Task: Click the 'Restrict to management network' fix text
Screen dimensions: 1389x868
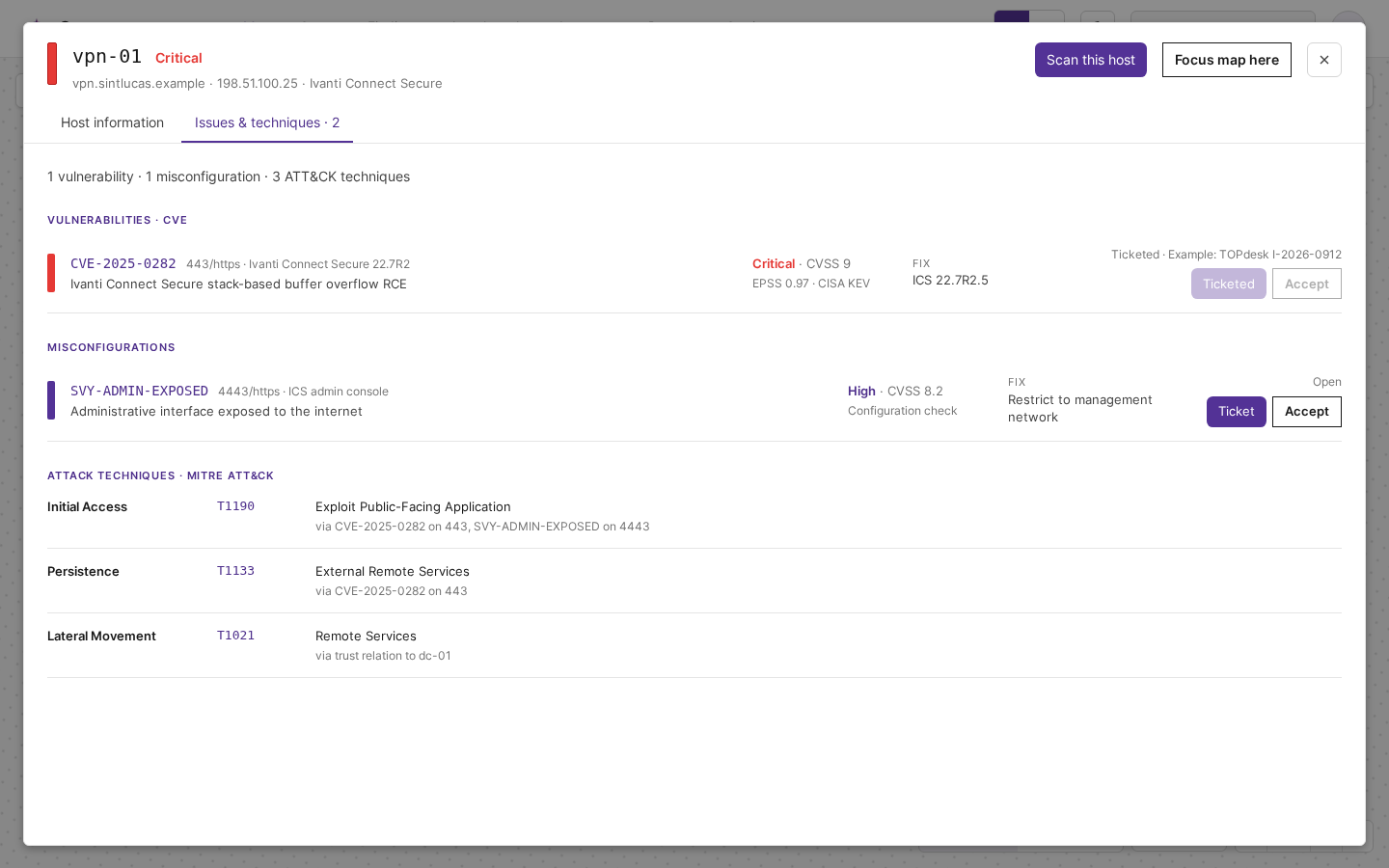Action: [x=1080, y=409]
